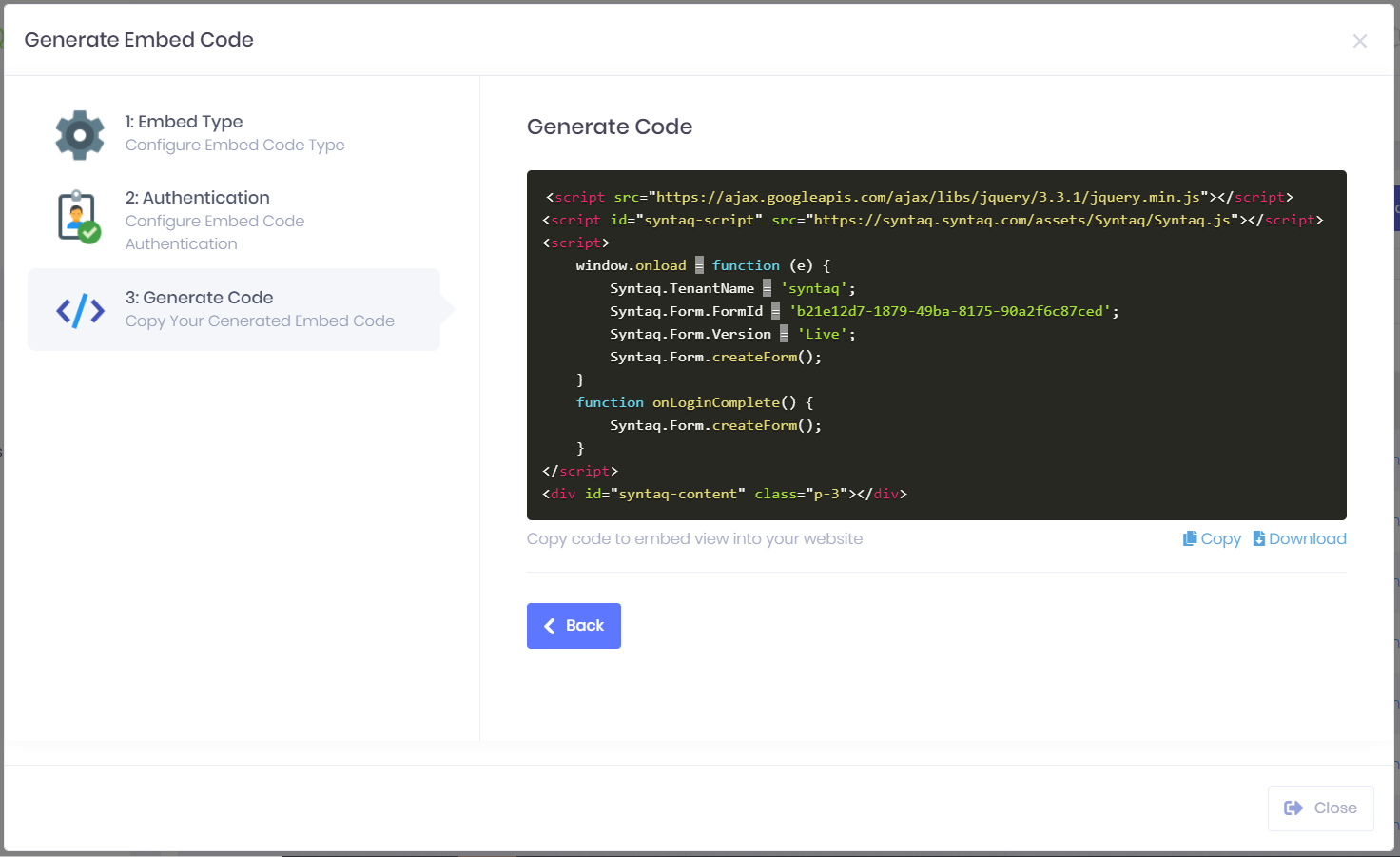Click the FormId GUID string in the code

949,311
